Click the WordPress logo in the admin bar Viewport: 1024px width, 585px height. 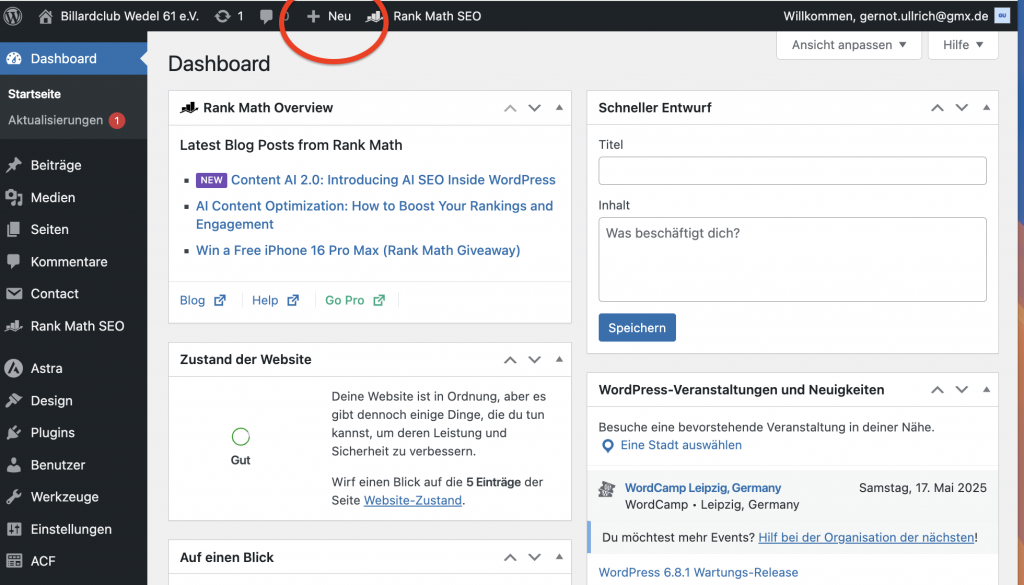tap(13, 16)
